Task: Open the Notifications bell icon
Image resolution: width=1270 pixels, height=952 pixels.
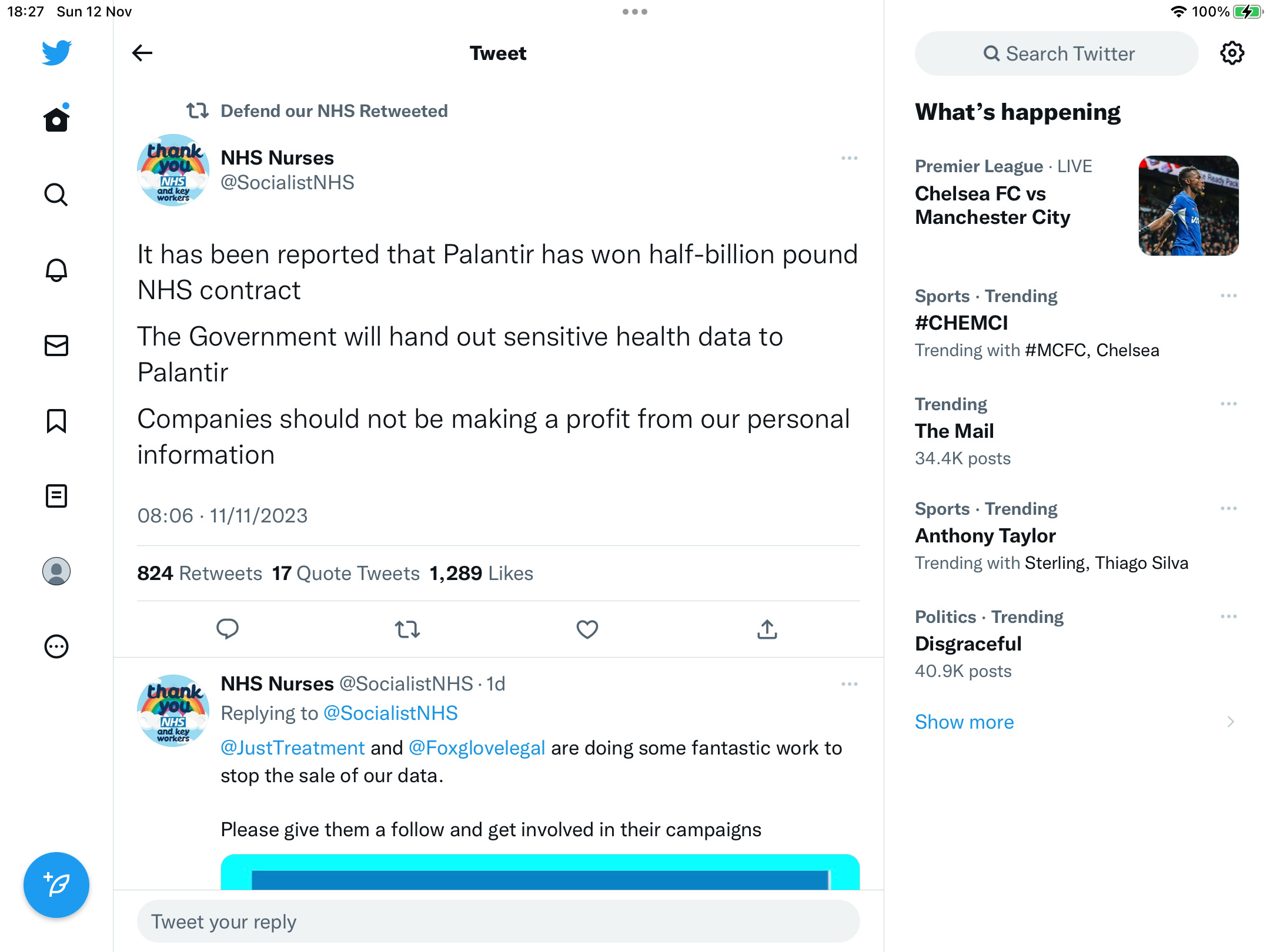Action: coord(56,270)
